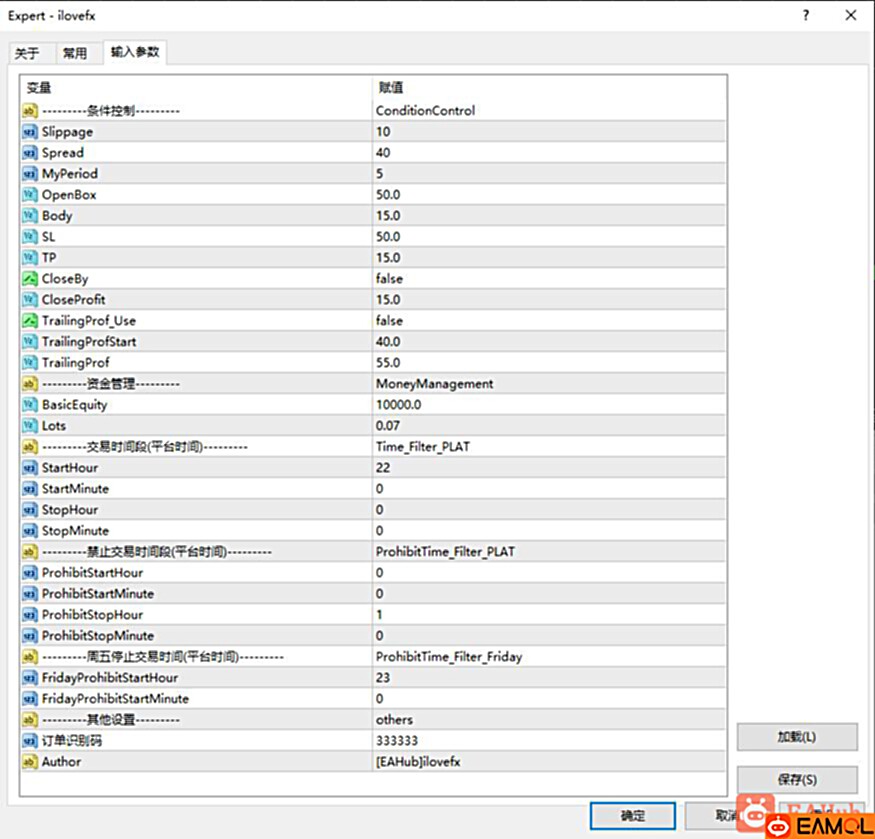Click the CloseBy boolean type icon
875x839 pixels.
30,279
